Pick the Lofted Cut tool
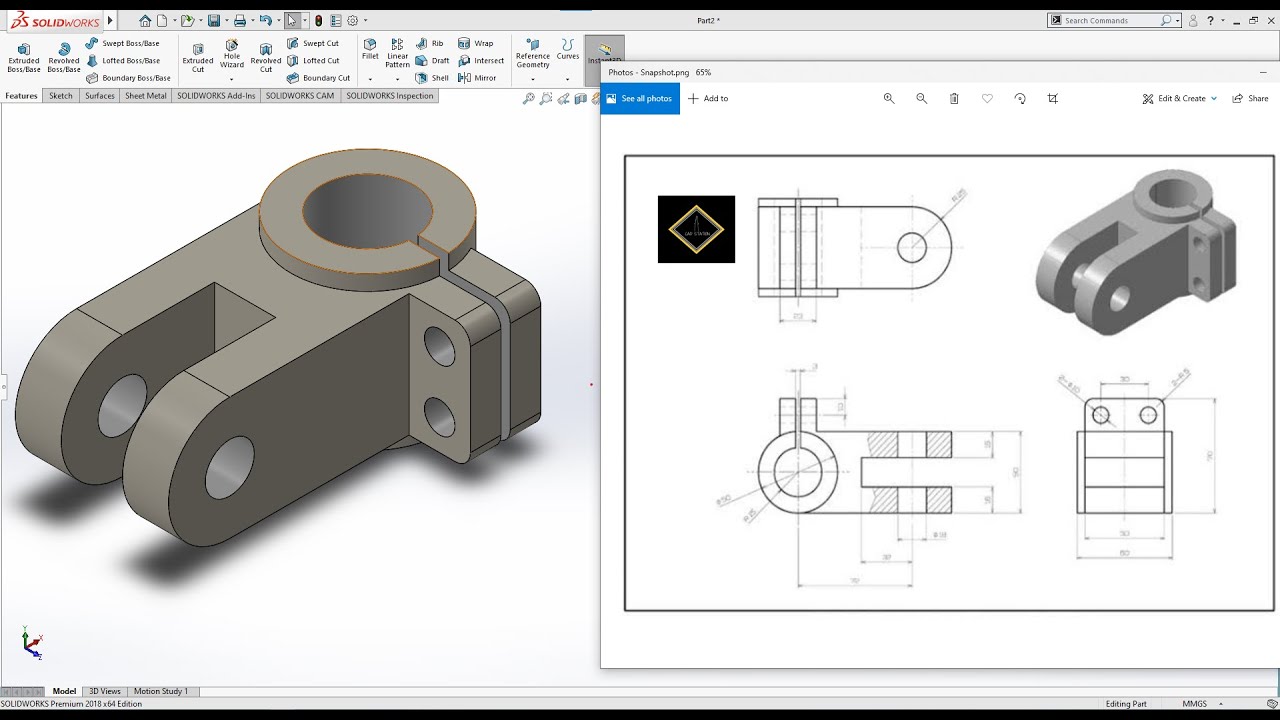Screen dimensions: 1280x720 click(313, 60)
